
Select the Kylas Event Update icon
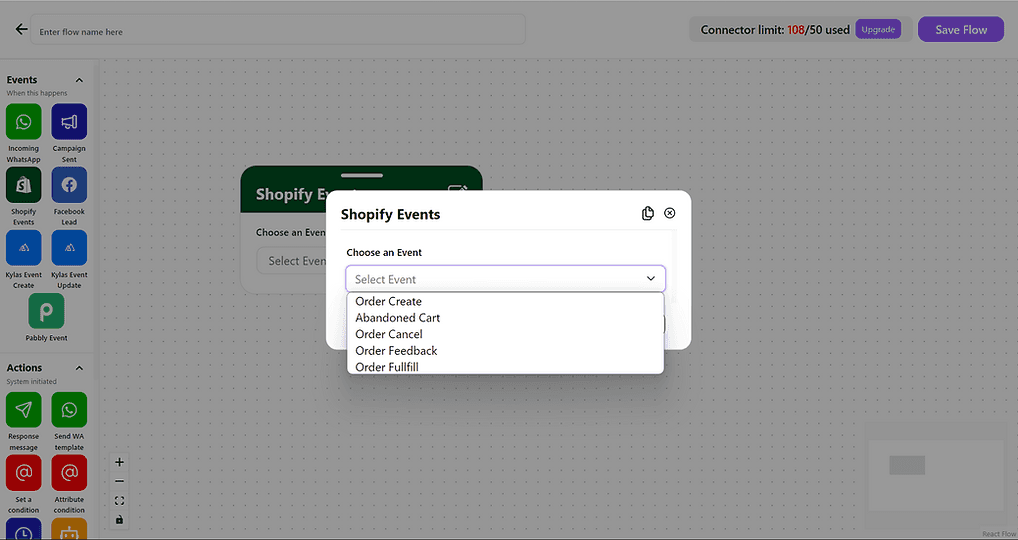coord(69,248)
